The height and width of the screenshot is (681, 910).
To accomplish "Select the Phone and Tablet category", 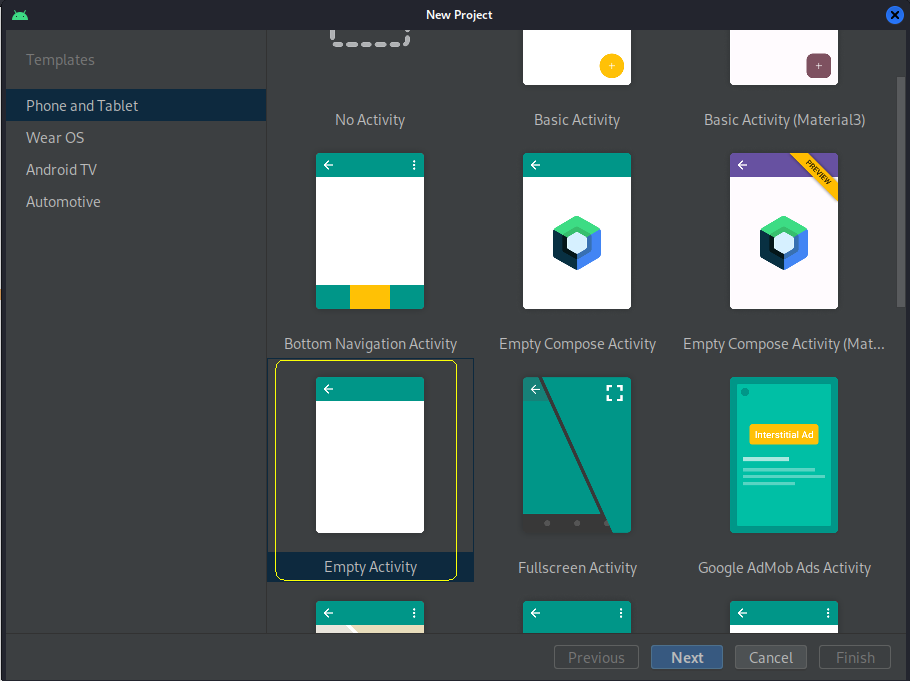I will coord(136,106).
